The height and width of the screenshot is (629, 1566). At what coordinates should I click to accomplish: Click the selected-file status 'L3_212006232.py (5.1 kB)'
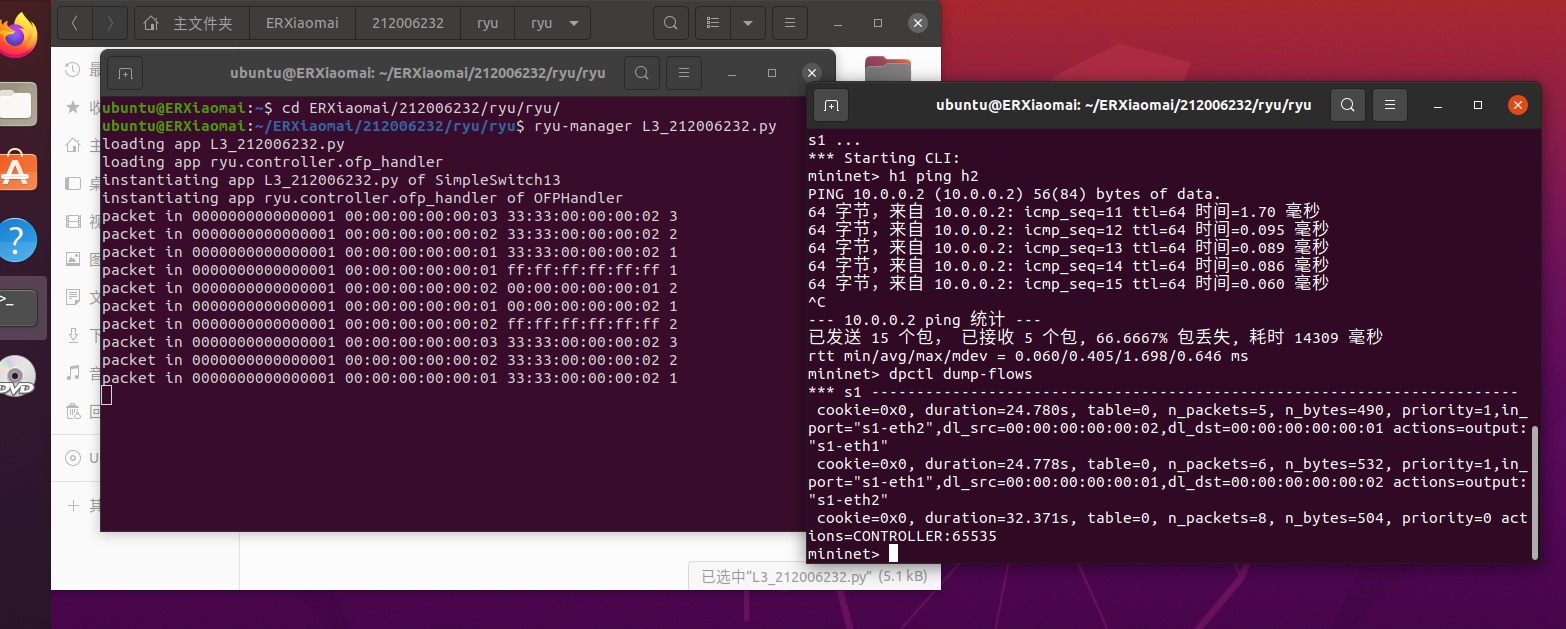[x=814, y=577]
